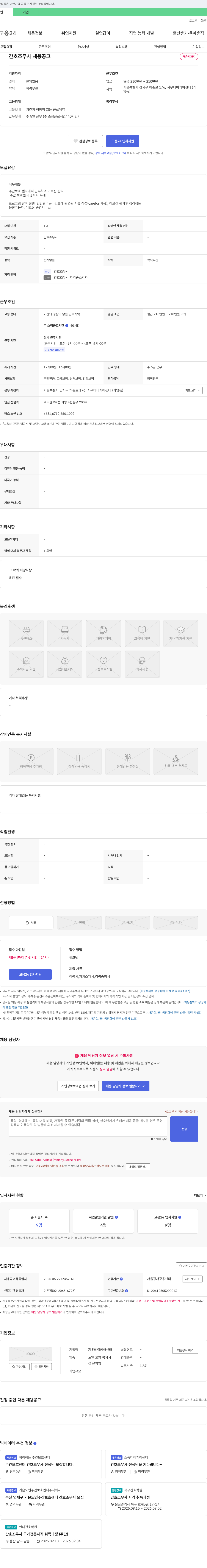Jump to 모집요강 section tab
This screenshot has width=207, height=1568.
[6, 47]
